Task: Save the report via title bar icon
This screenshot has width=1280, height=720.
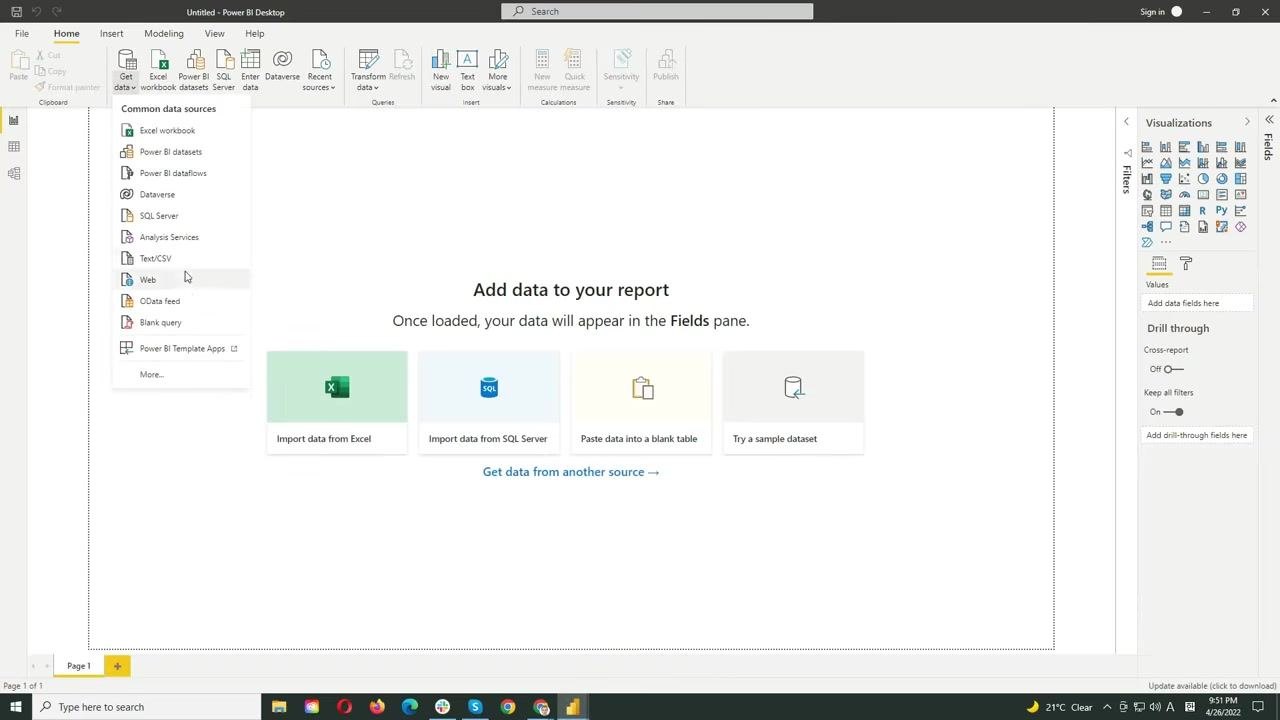Action: (16, 12)
